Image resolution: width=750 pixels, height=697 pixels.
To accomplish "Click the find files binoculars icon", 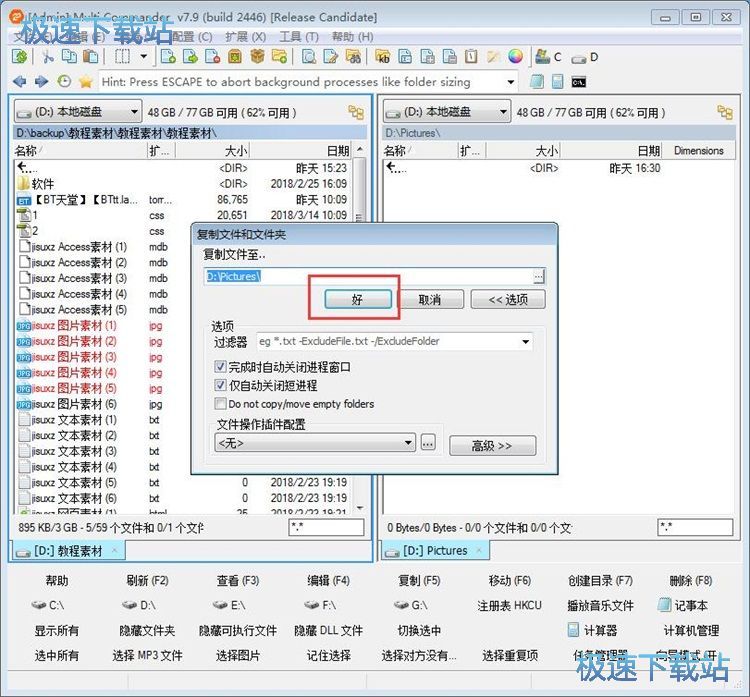I will pyautogui.click(x=353, y=57).
